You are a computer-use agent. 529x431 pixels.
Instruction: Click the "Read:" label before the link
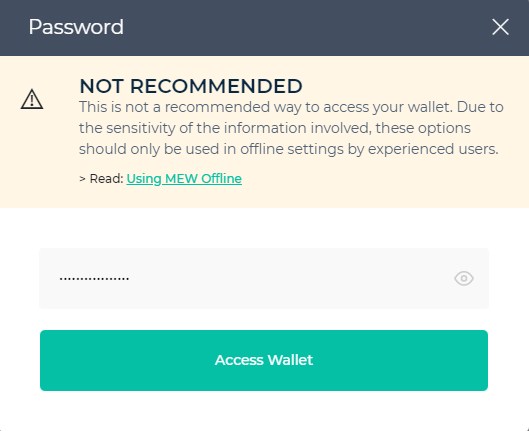106,178
